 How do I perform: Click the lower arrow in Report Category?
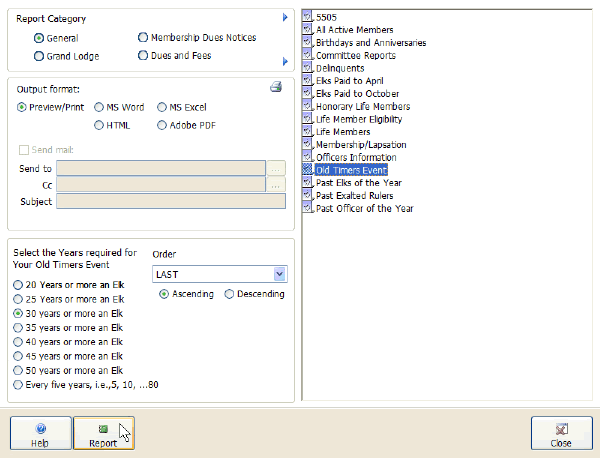(285, 62)
